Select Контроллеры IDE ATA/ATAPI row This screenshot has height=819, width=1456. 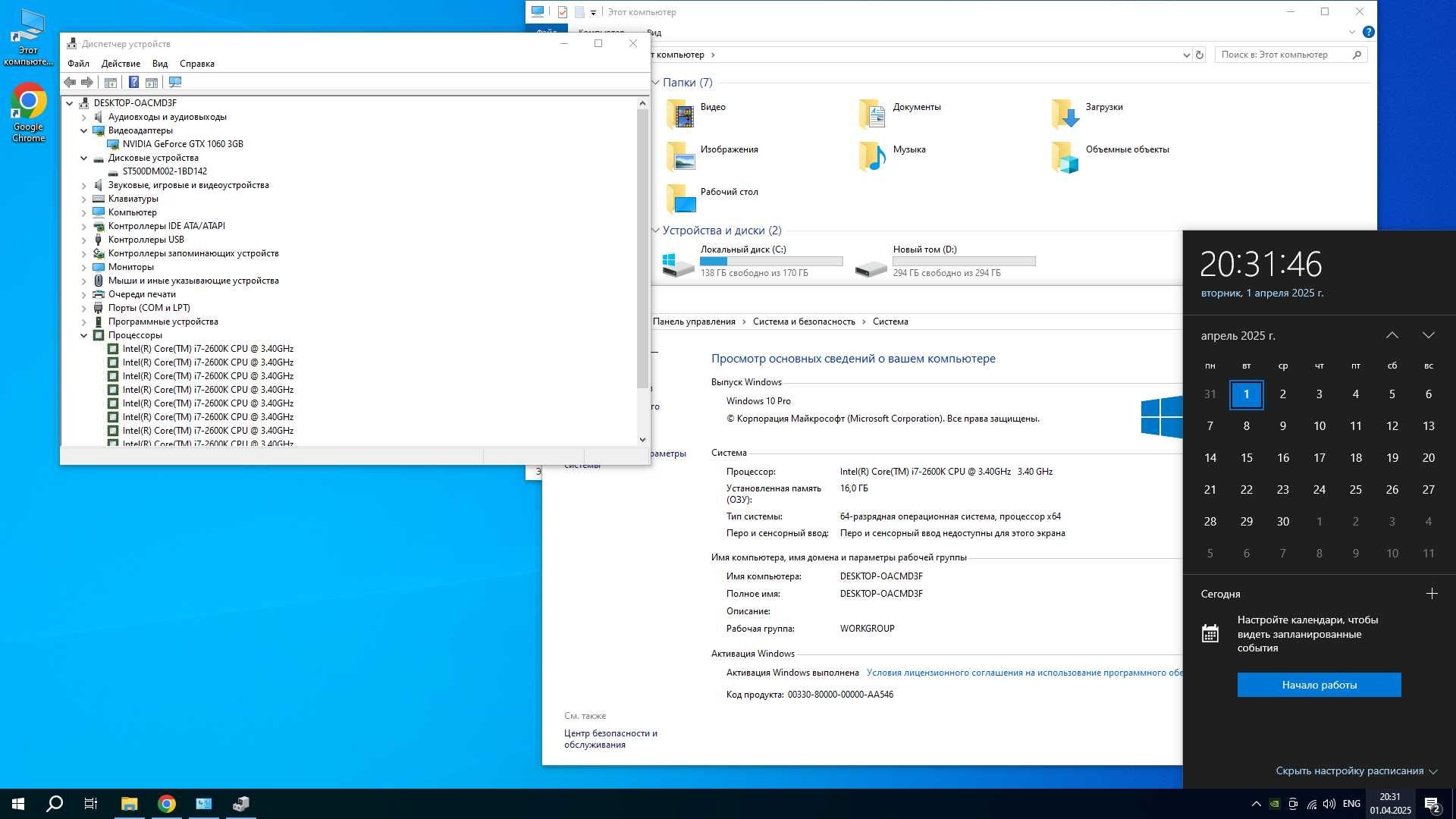(166, 226)
